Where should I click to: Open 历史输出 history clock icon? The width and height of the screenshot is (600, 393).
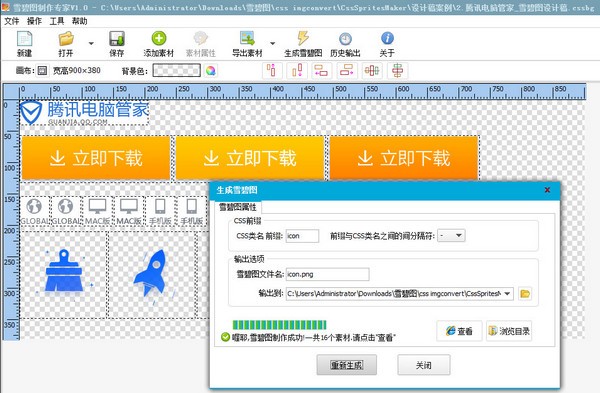tap(345, 39)
